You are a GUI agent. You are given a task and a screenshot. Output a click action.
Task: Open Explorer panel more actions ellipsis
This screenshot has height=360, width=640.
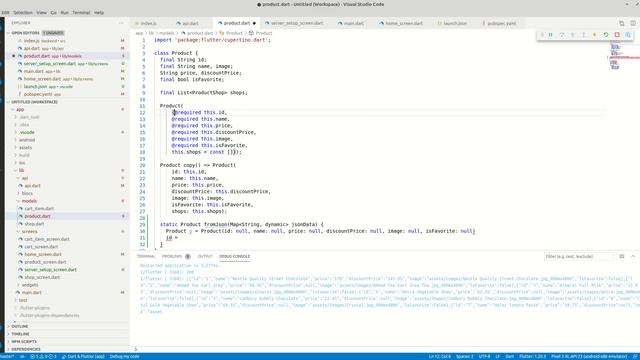click(x=121, y=23)
